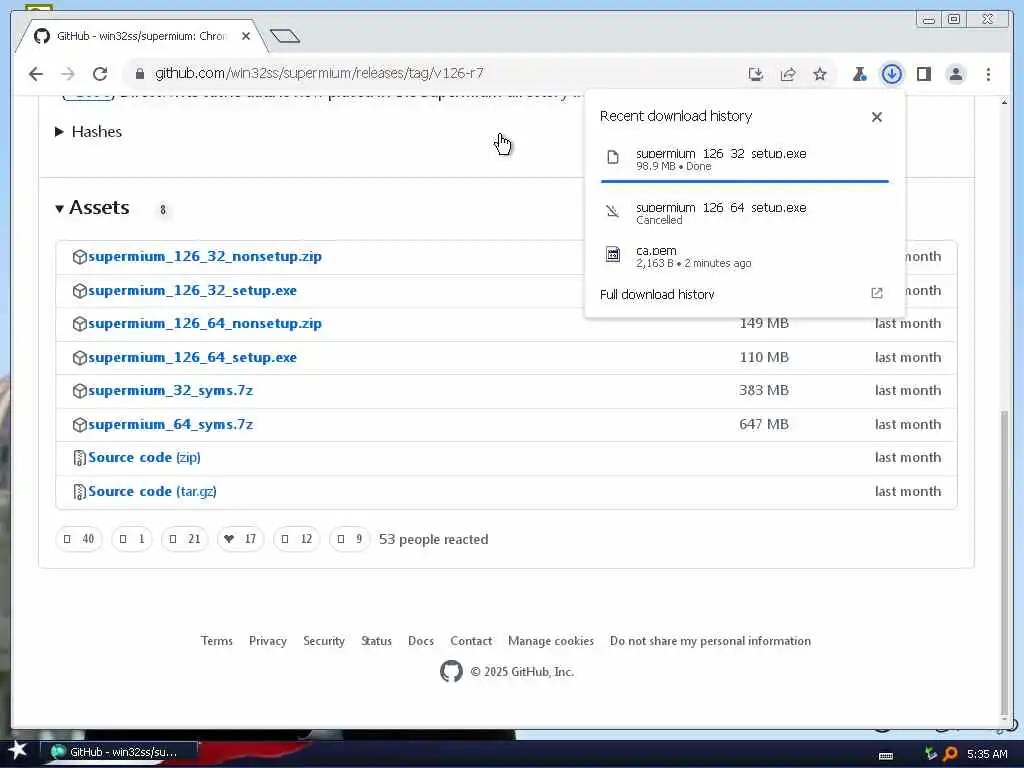Click the reaction button showing 9
The width and height of the screenshot is (1024, 768).
[349, 539]
